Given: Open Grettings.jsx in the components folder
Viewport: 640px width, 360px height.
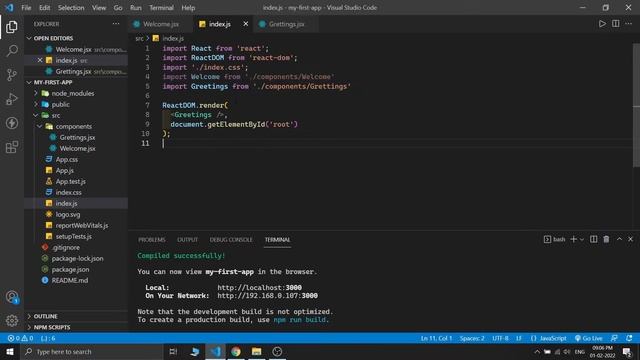Looking at the screenshot, I should pyautogui.click(x=77, y=138).
